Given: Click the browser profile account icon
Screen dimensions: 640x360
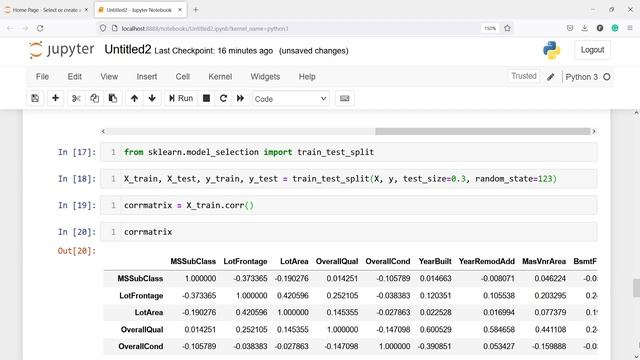Looking at the screenshot, I should click(x=600, y=28).
